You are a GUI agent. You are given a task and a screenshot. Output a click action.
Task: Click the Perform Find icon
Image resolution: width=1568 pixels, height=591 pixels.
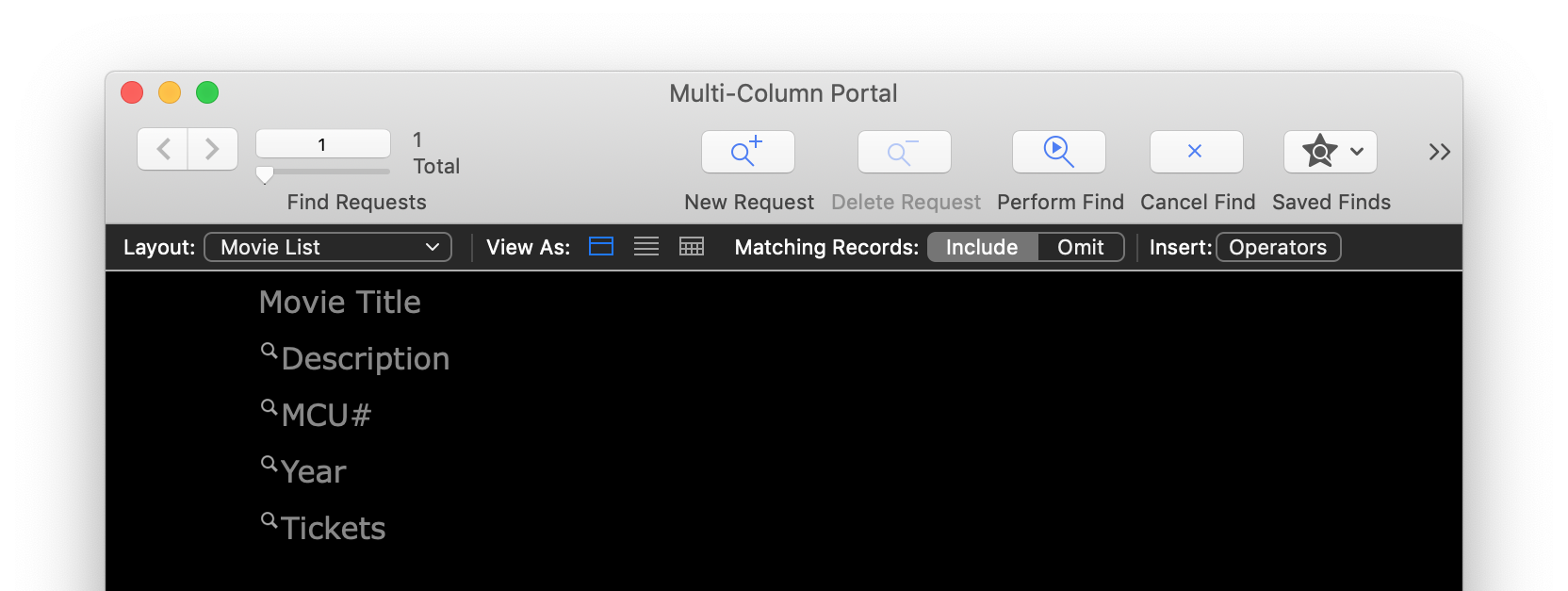tap(1058, 152)
